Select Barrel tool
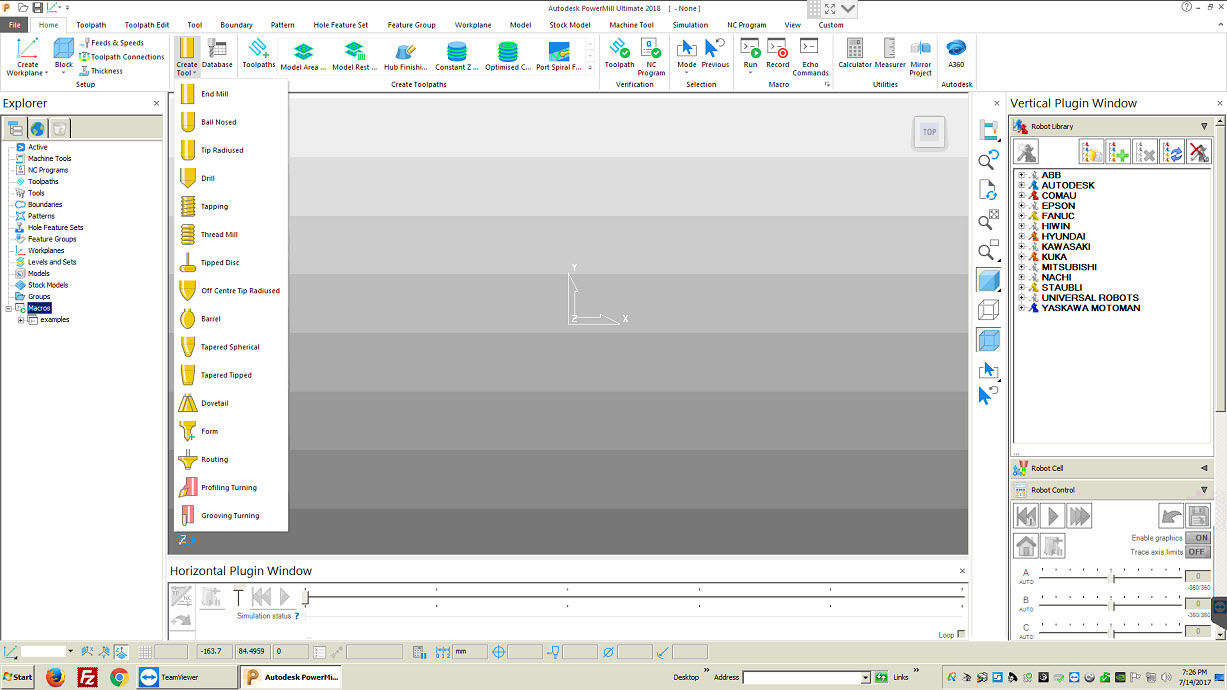Viewport: 1227px width, 690px height. click(x=230, y=319)
